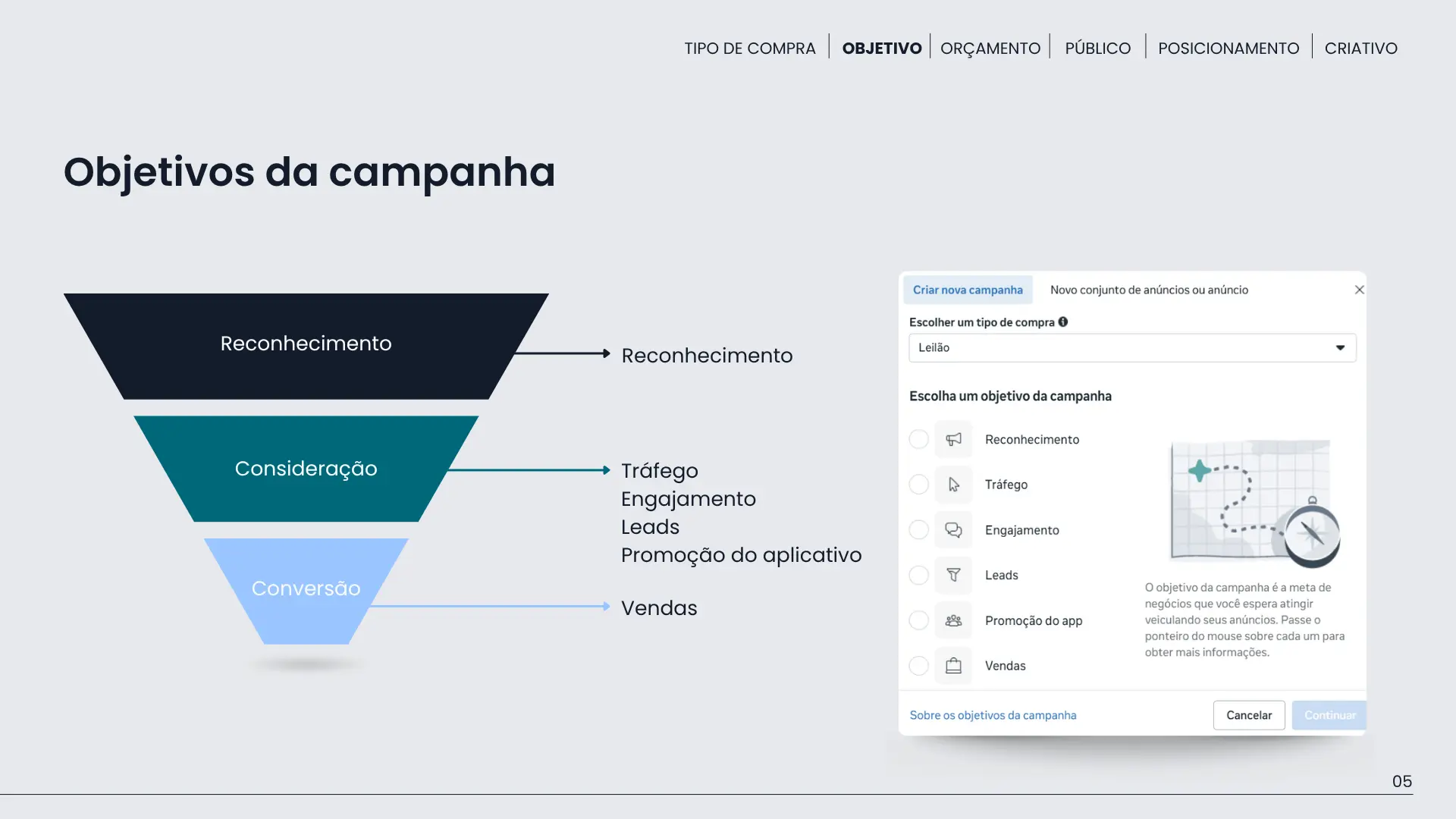Click the page number 05
The height and width of the screenshot is (819, 1456).
pyautogui.click(x=1401, y=781)
